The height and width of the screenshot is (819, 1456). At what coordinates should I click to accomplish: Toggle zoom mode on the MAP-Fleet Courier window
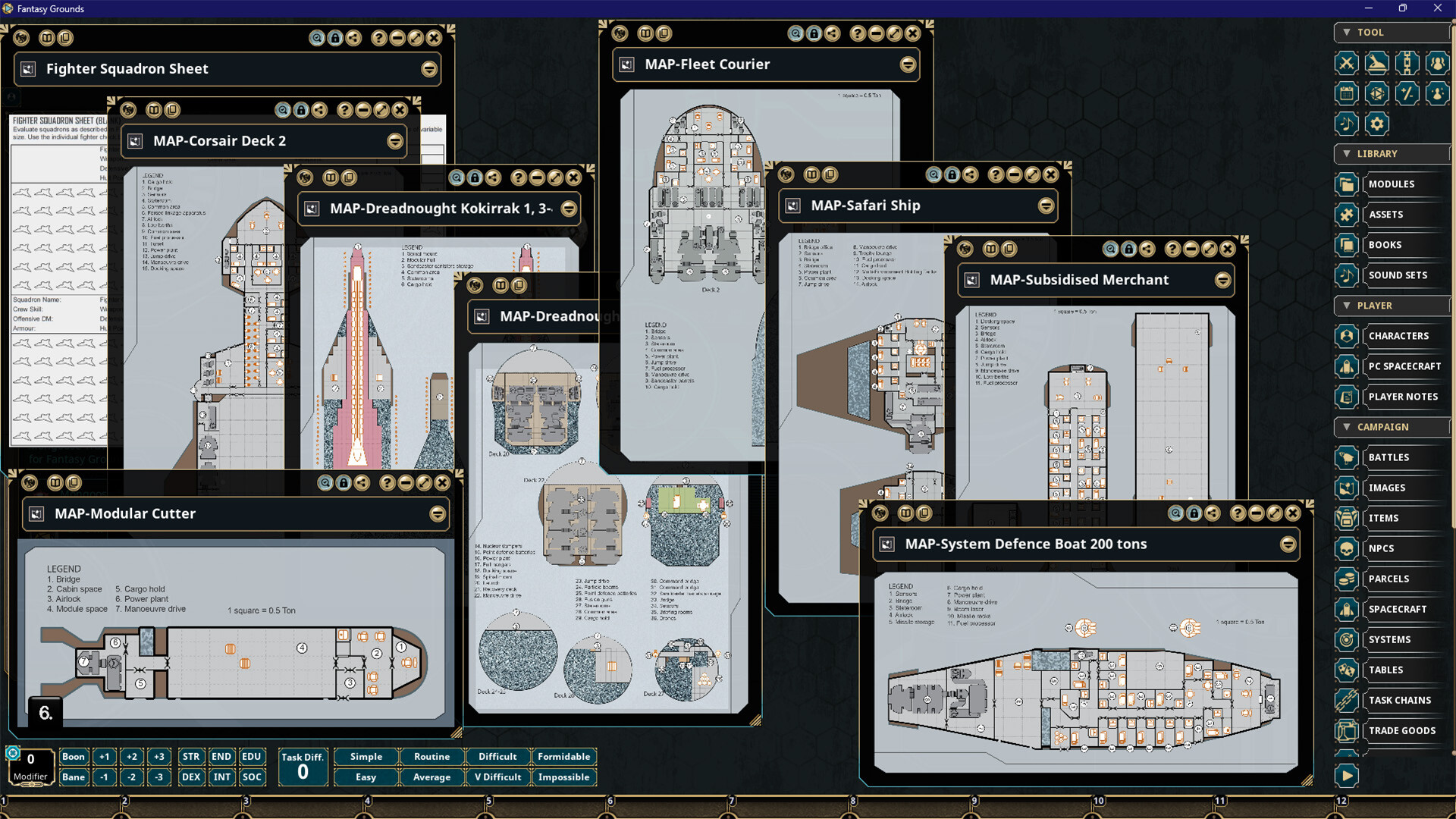pyautogui.click(x=795, y=33)
